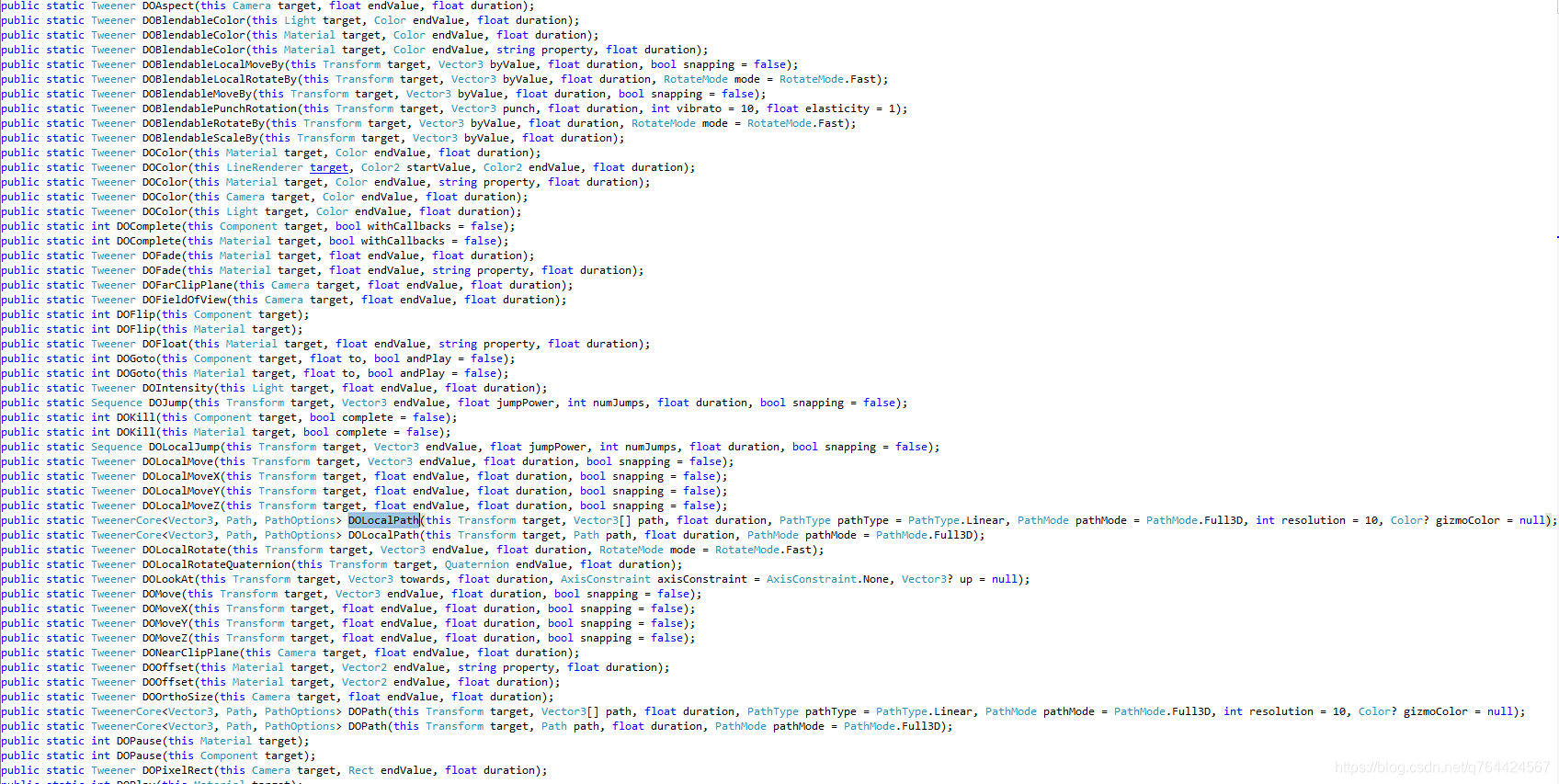The image size is (1559, 784).
Task: Click 'numJumps' parameter in DOLocalJump line
Action: 651,447
